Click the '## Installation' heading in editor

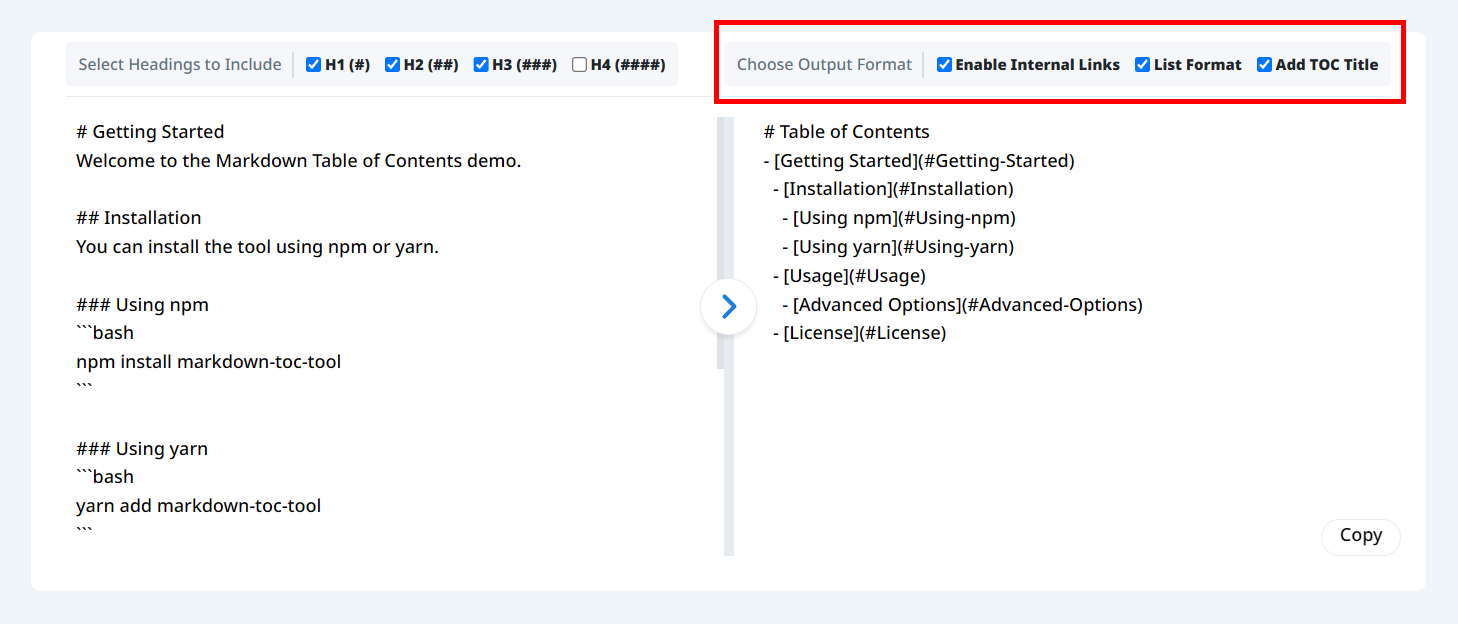[x=139, y=218]
